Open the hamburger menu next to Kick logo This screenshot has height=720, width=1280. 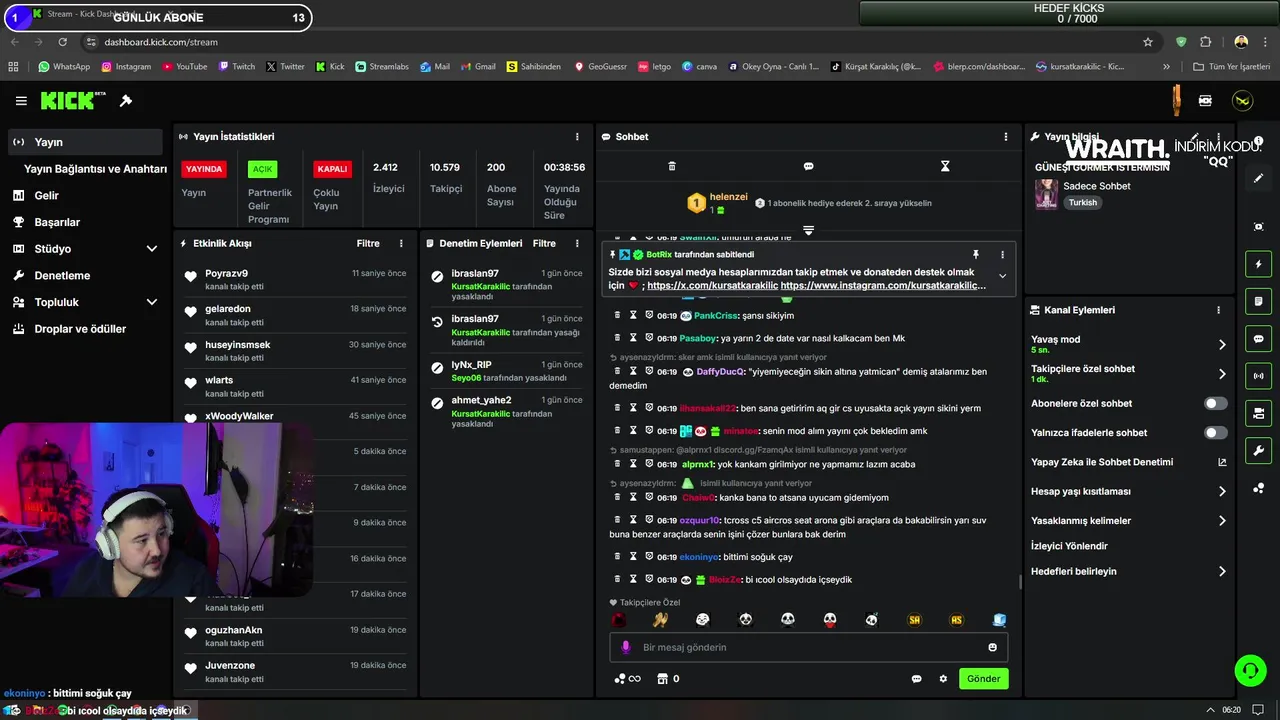coord(21,101)
